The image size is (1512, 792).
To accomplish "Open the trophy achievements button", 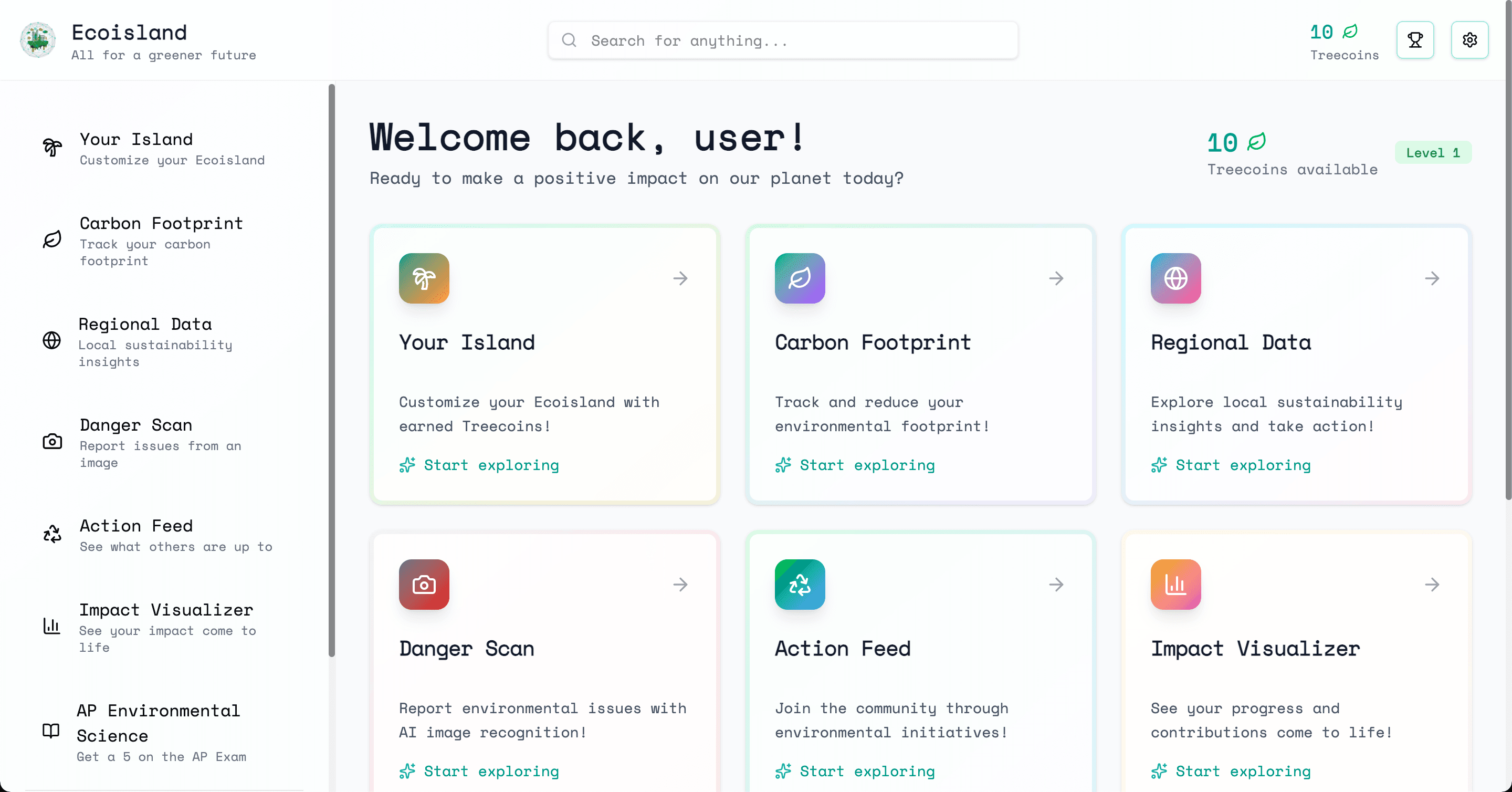I will 1414,40.
